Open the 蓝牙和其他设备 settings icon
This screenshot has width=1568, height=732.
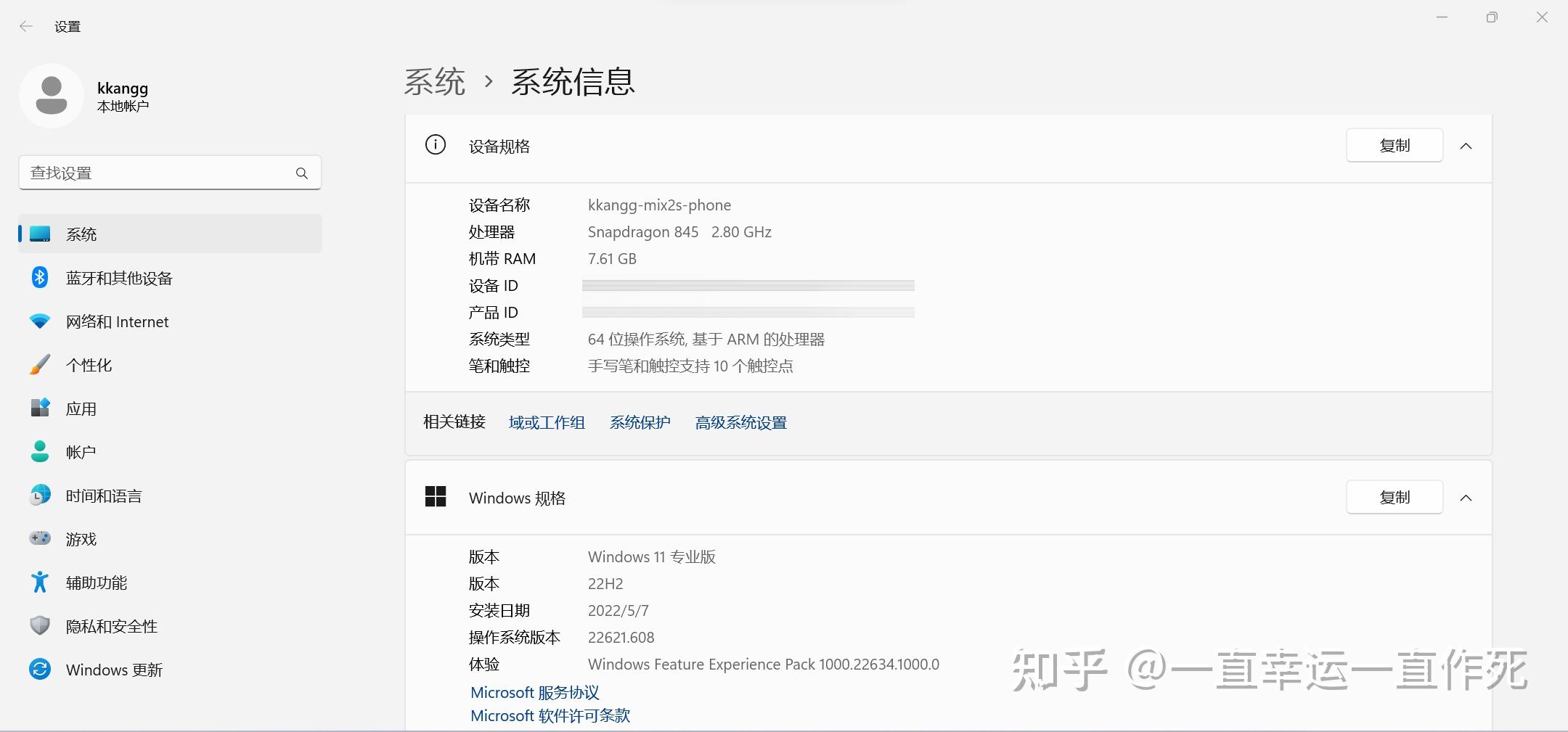point(40,277)
